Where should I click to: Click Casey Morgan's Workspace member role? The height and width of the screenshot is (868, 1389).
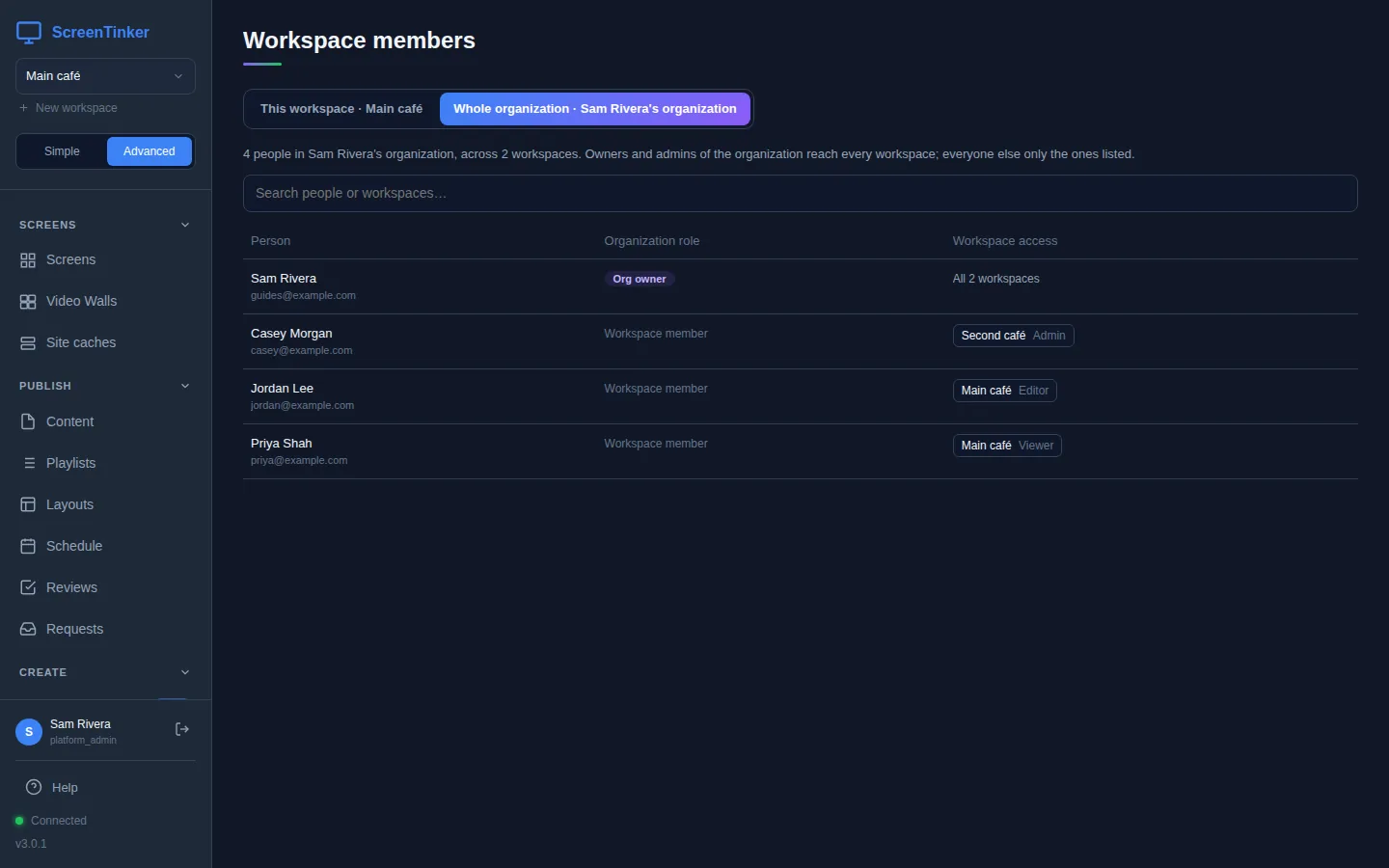tap(656, 334)
